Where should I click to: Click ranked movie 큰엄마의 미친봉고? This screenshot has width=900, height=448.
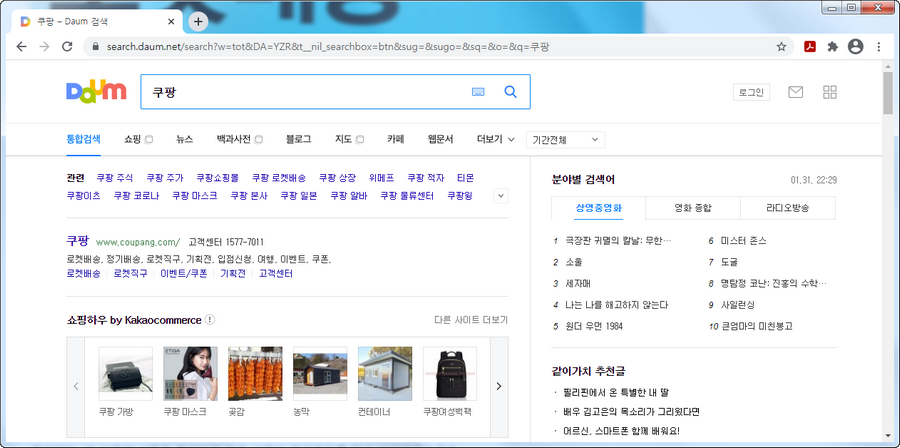pyautogui.click(x=757, y=326)
